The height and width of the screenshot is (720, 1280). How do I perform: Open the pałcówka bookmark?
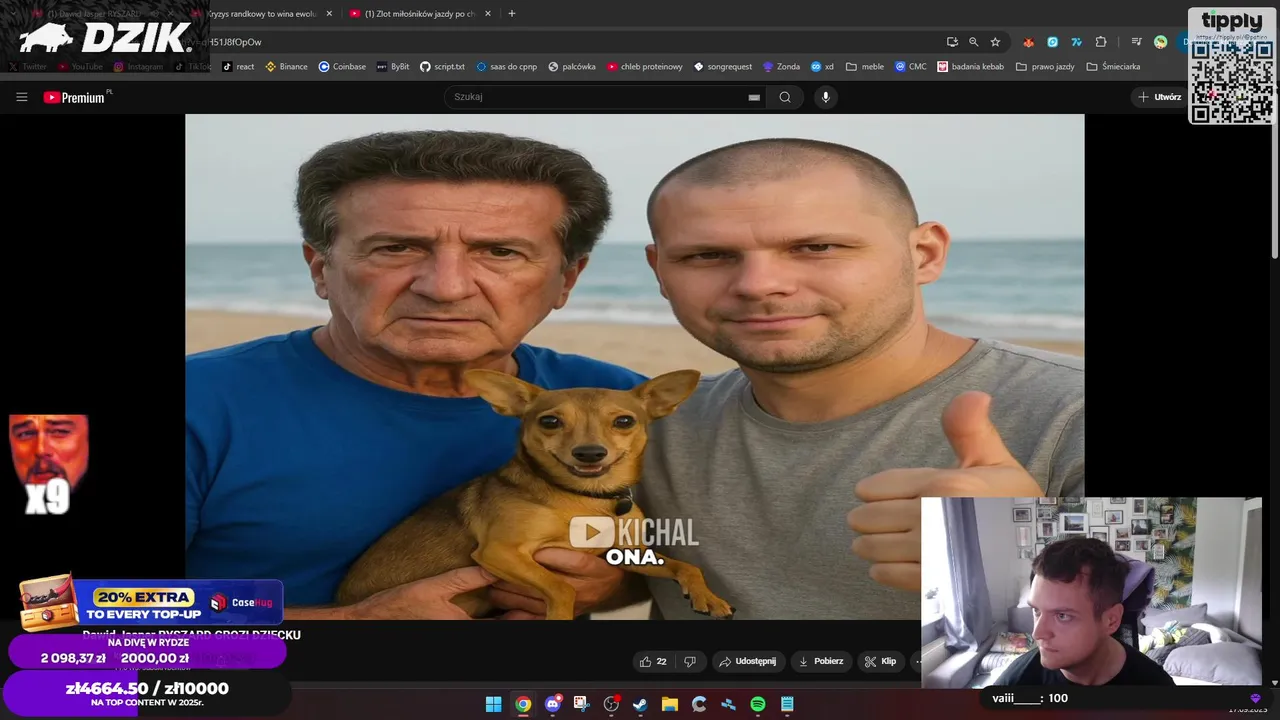572,67
